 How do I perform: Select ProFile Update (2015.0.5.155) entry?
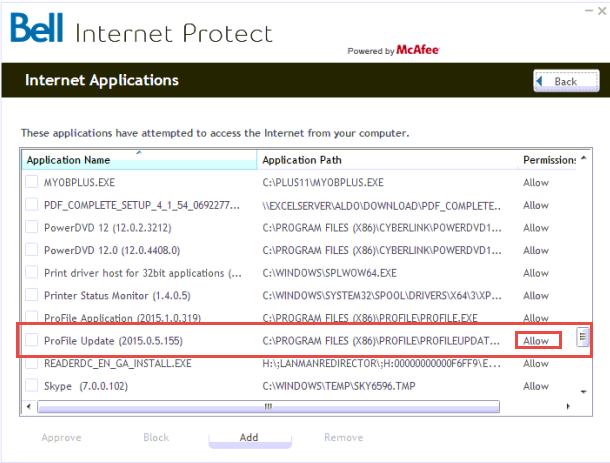click(113, 341)
